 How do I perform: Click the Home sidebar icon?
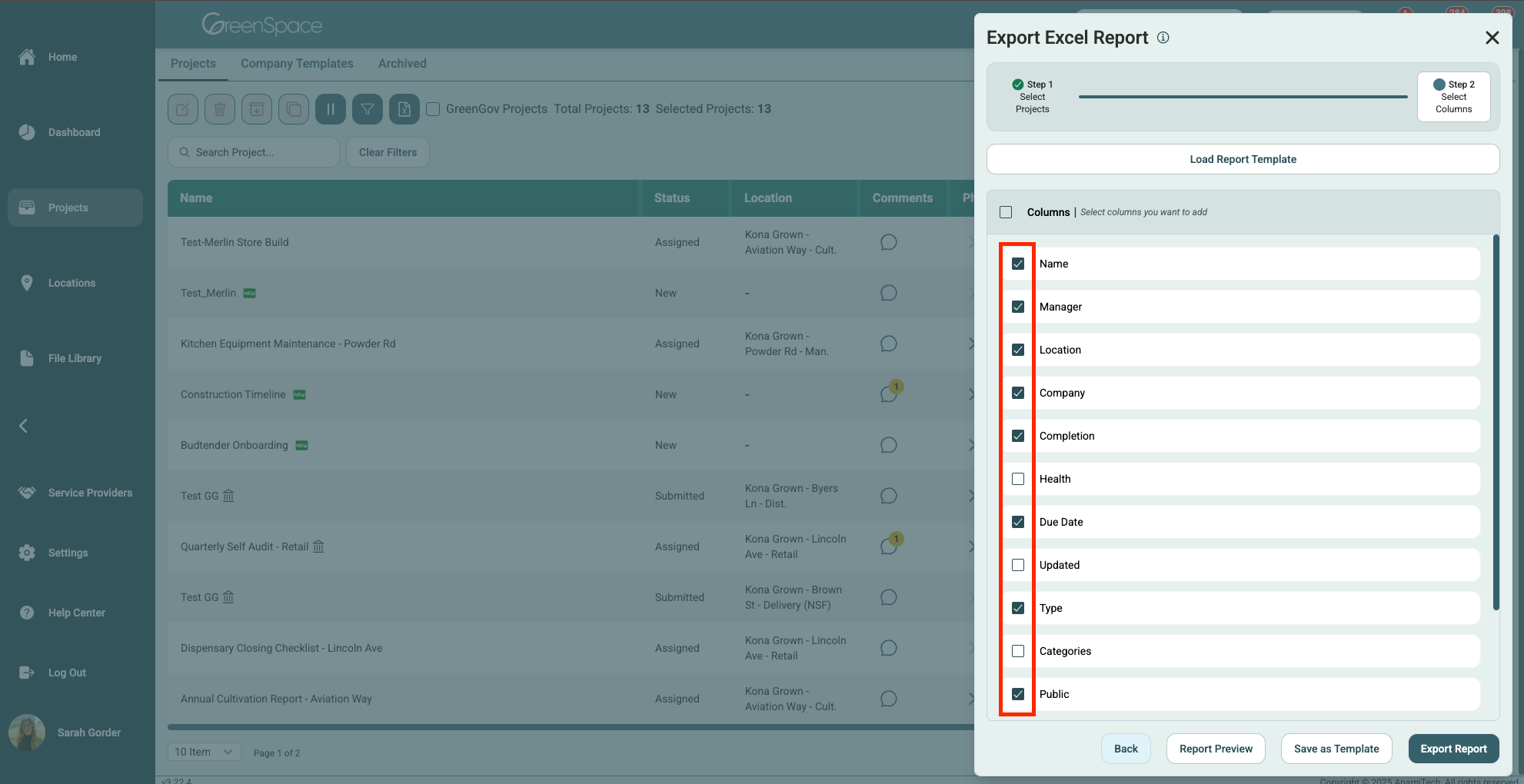[27, 57]
